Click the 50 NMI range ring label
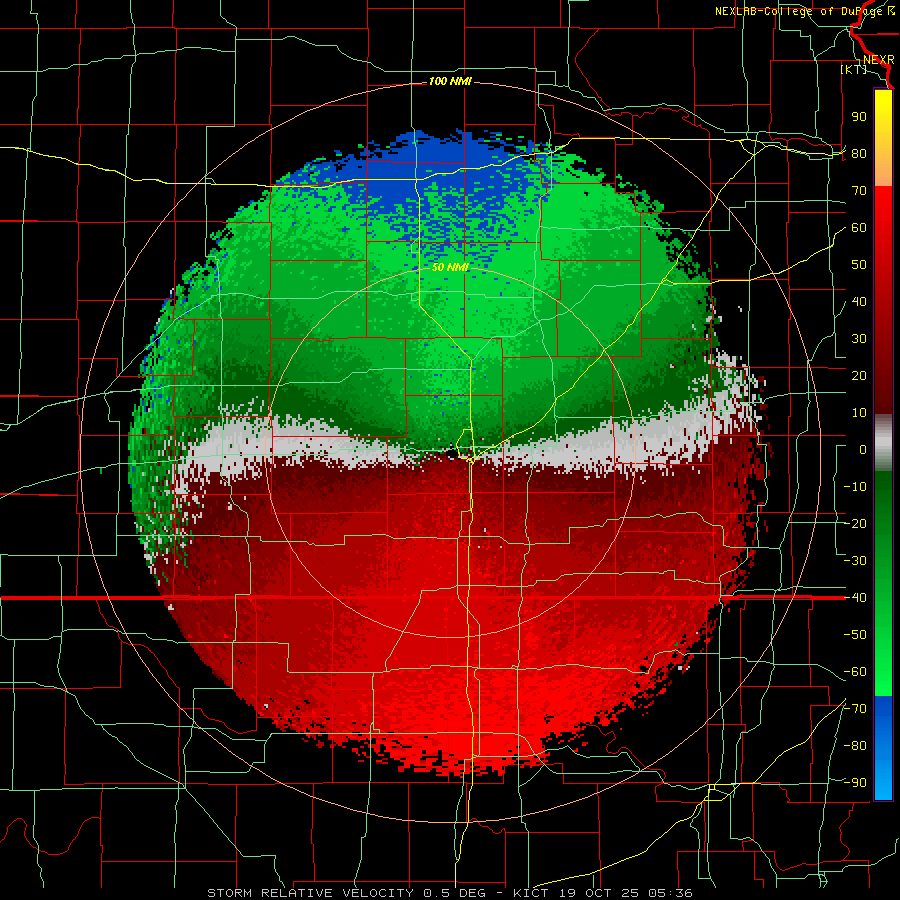 (x=450, y=267)
